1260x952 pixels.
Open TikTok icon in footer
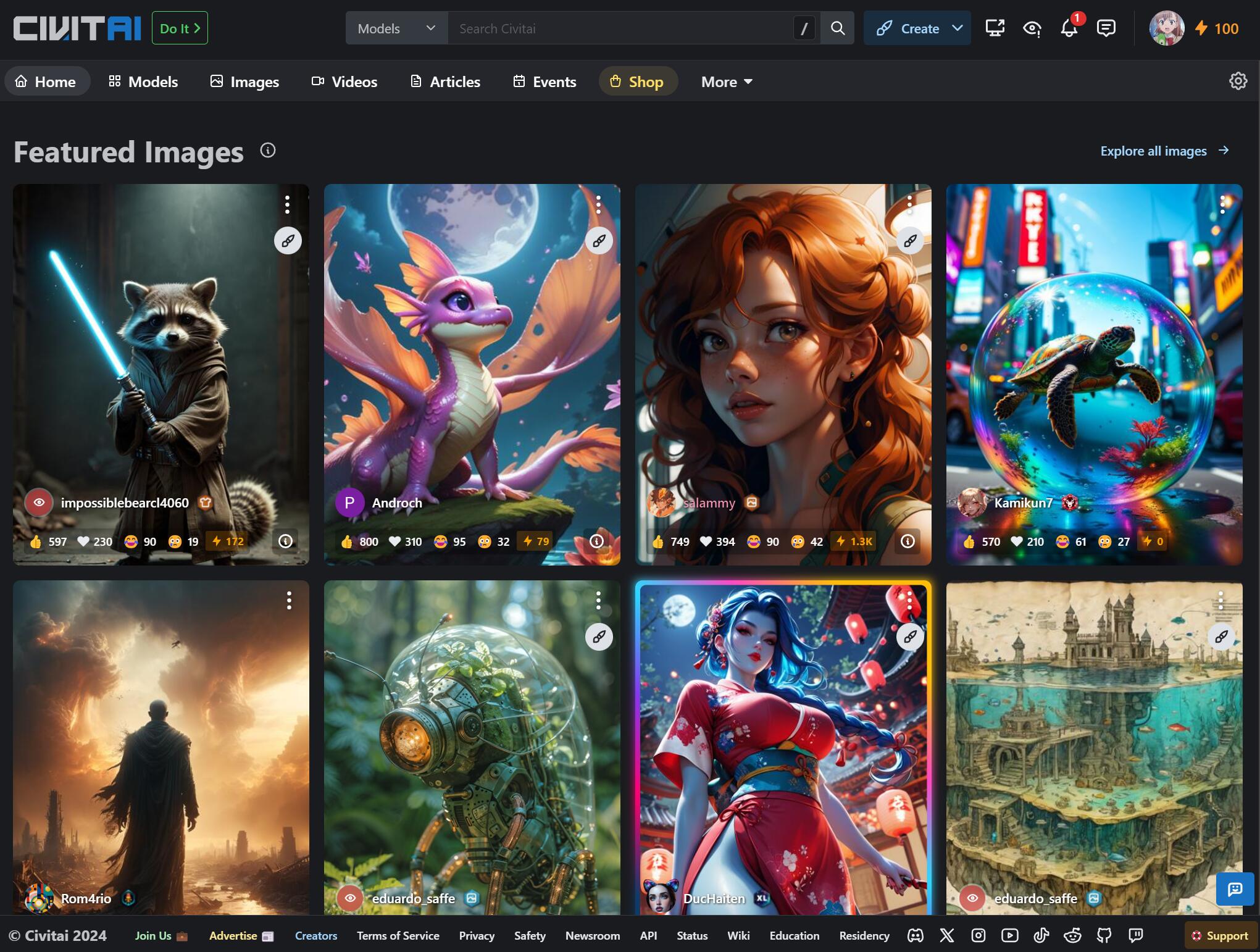point(1041,935)
